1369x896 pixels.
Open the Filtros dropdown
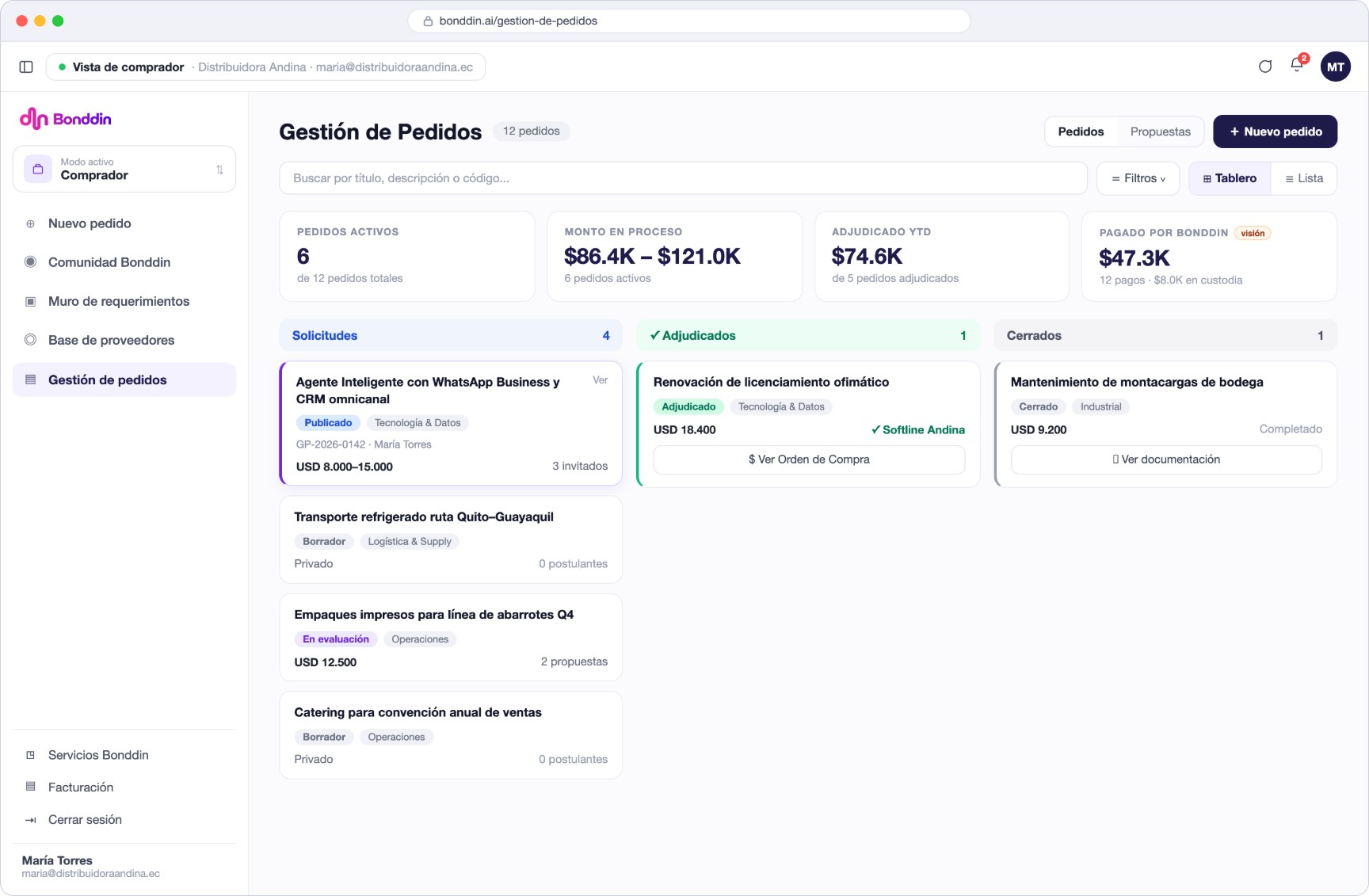(x=1138, y=178)
